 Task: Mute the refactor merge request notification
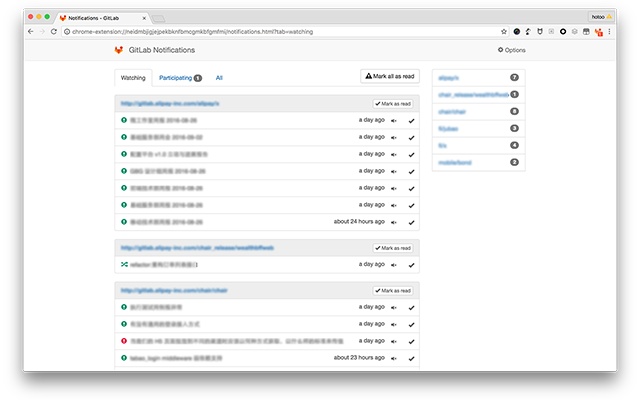[393, 265]
